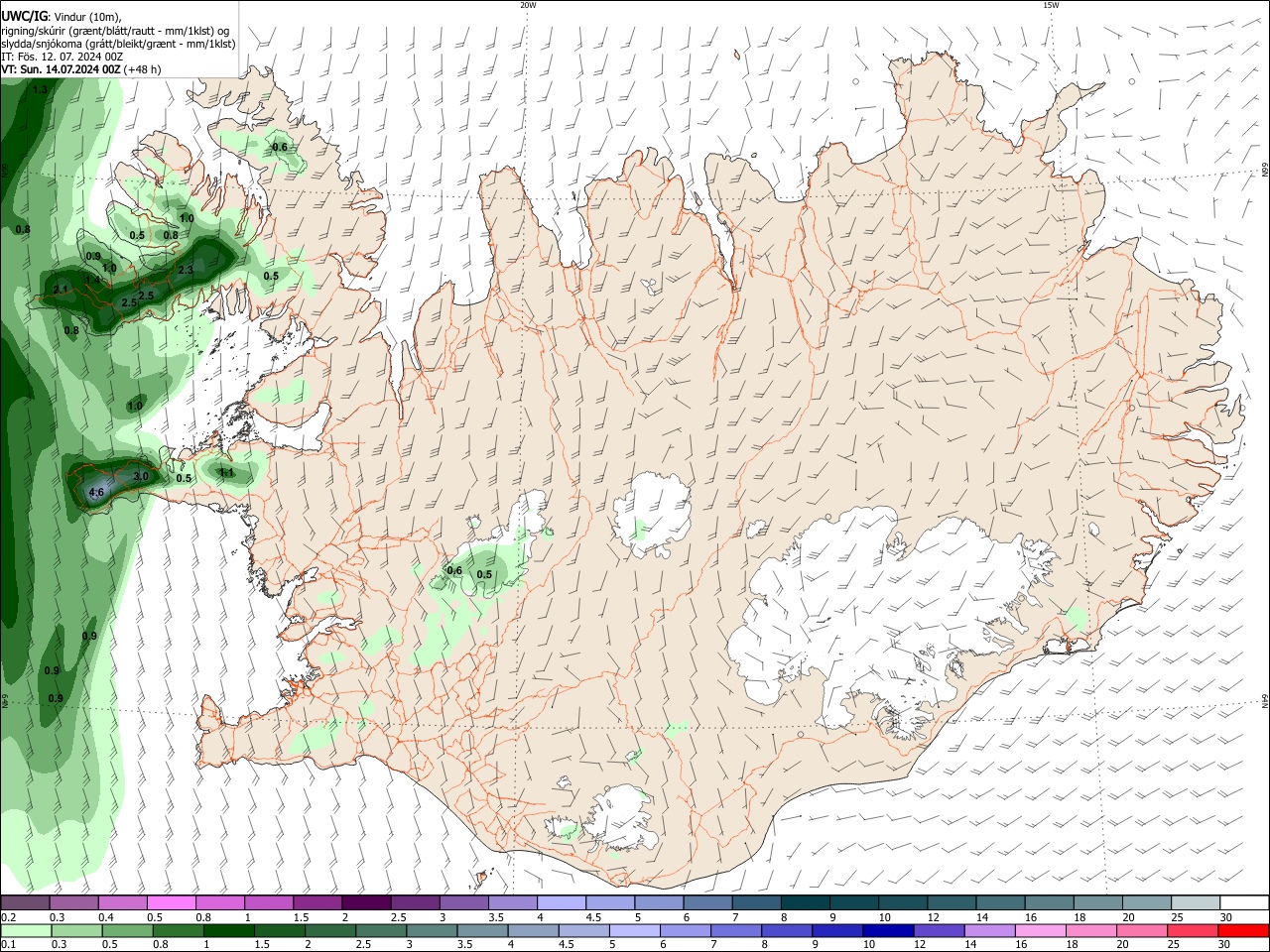Pick the hot pink swatch at 20 in lower legend

click(1142, 930)
